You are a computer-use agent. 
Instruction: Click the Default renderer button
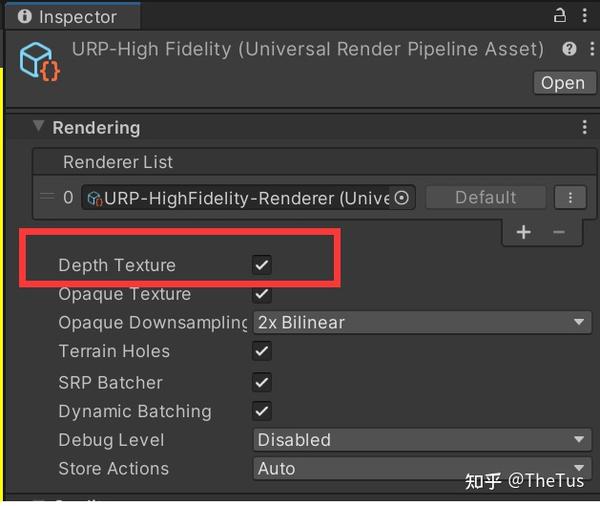pos(486,198)
